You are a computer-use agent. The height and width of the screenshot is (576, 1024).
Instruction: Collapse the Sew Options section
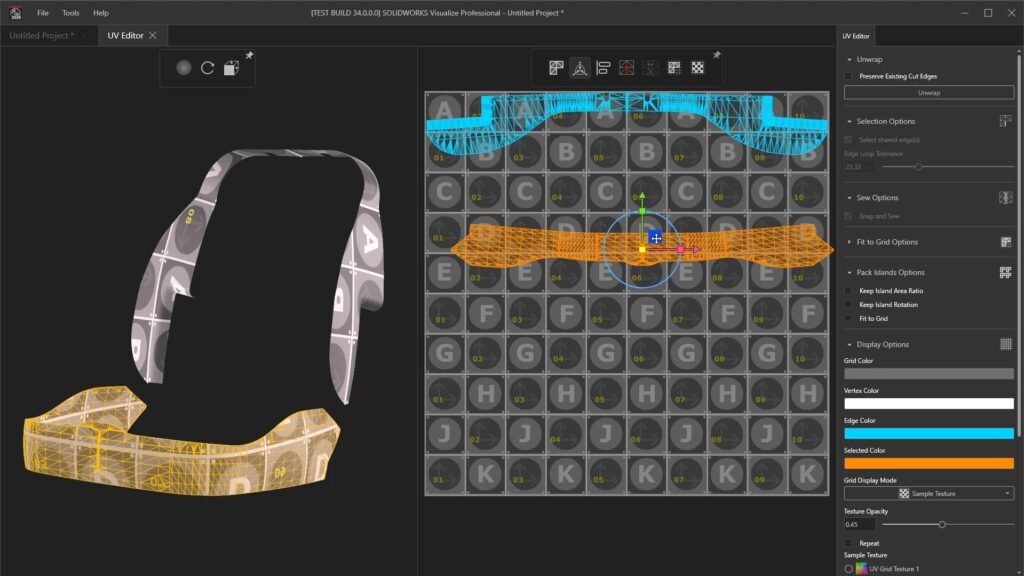[x=849, y=198]
